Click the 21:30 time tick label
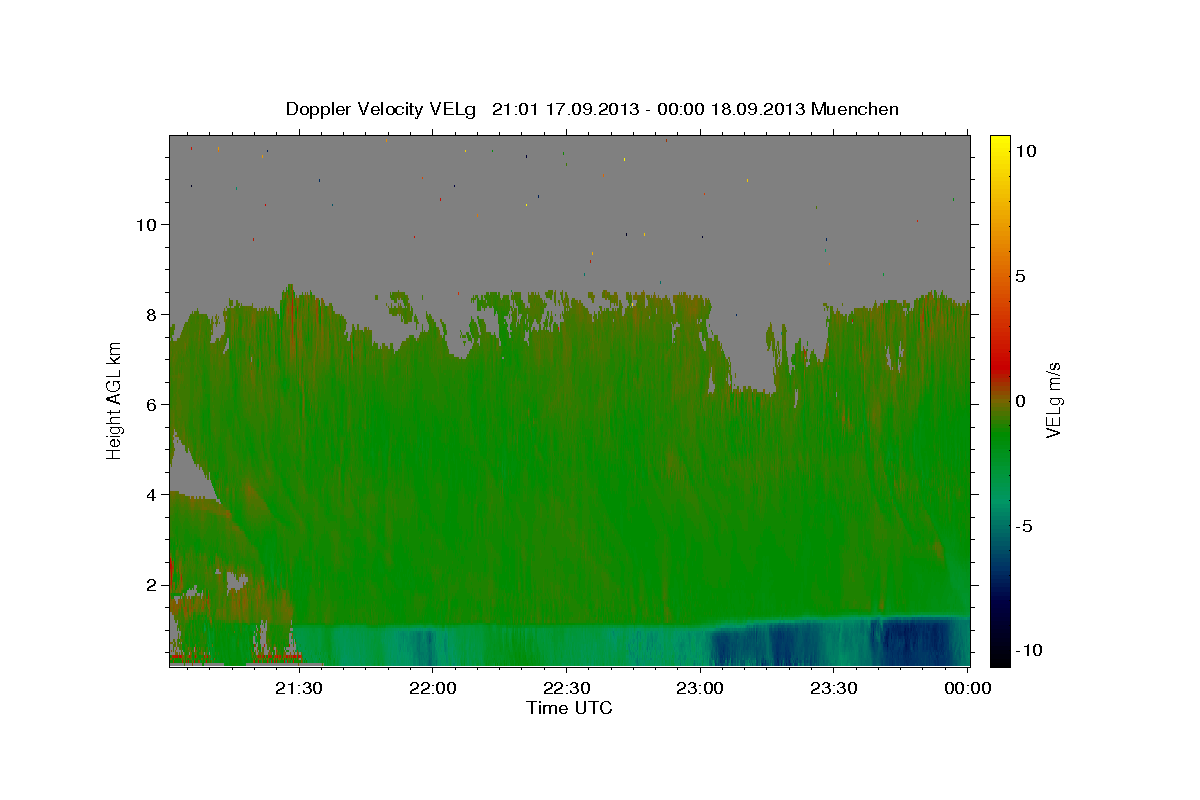1200x800 pixels. 299,688
